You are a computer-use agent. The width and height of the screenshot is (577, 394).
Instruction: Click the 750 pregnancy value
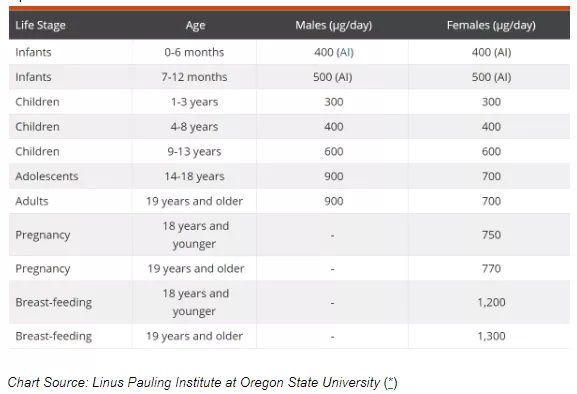coord(491,235)
